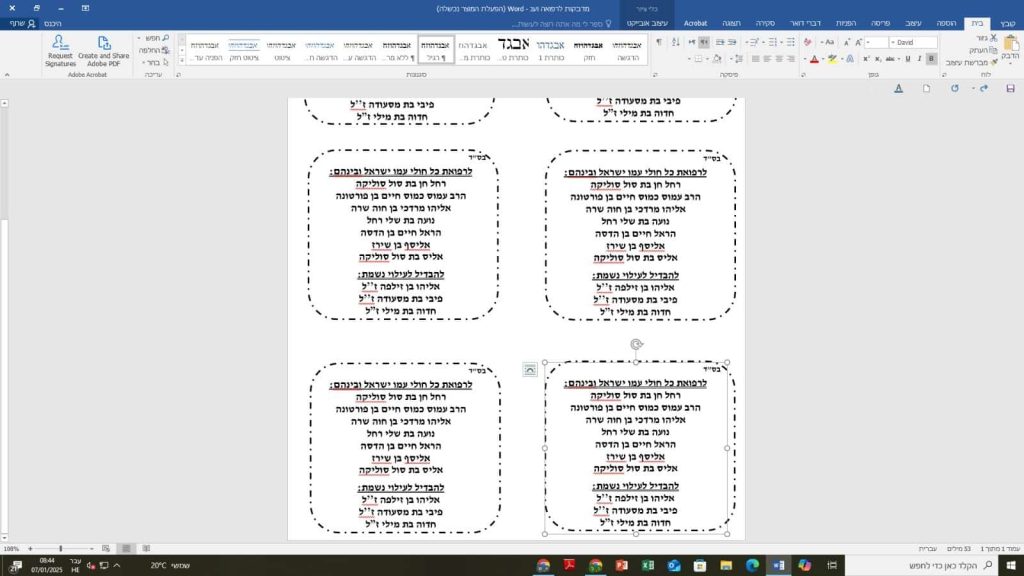Click the zoom slider handle in status bar
Image resolution: width=1024 pixels, height=576 pixels.
61,549
